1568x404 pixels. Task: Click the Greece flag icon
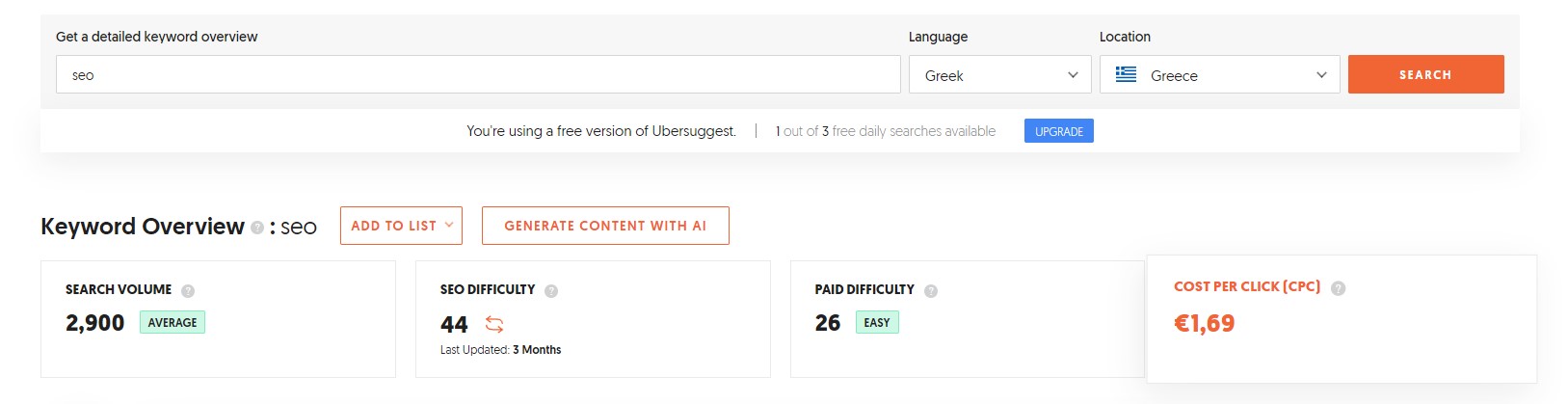1126,74
